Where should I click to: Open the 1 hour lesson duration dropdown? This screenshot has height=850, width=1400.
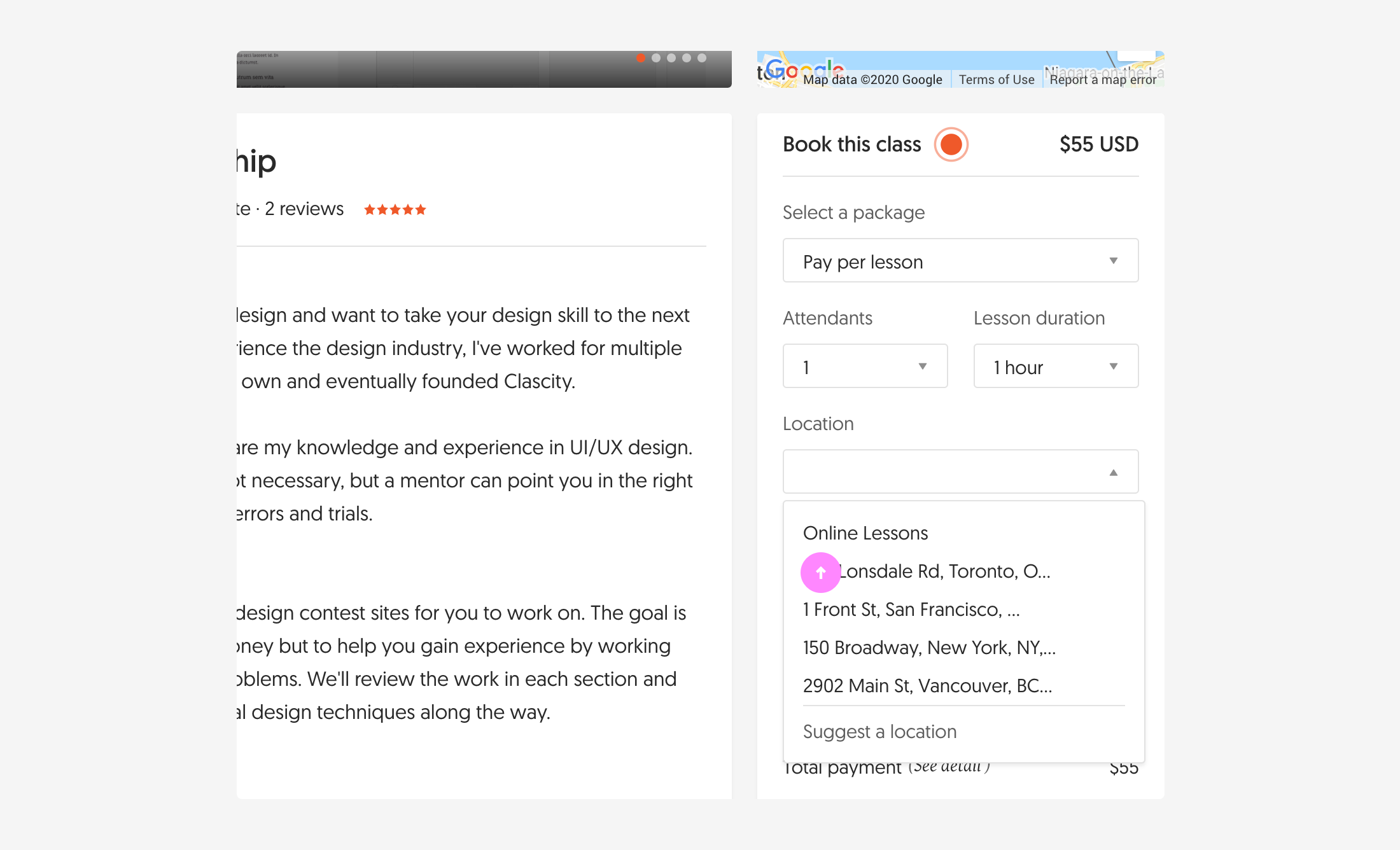pos(1056,366)
